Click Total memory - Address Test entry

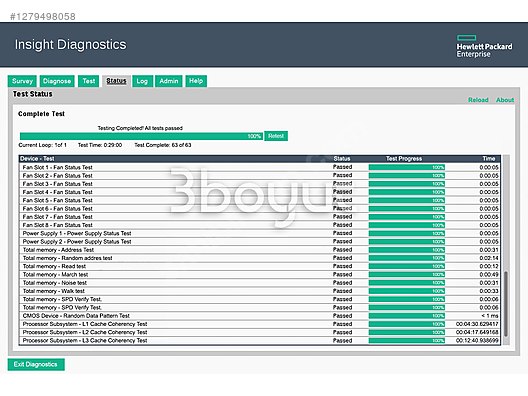[259, 250]
